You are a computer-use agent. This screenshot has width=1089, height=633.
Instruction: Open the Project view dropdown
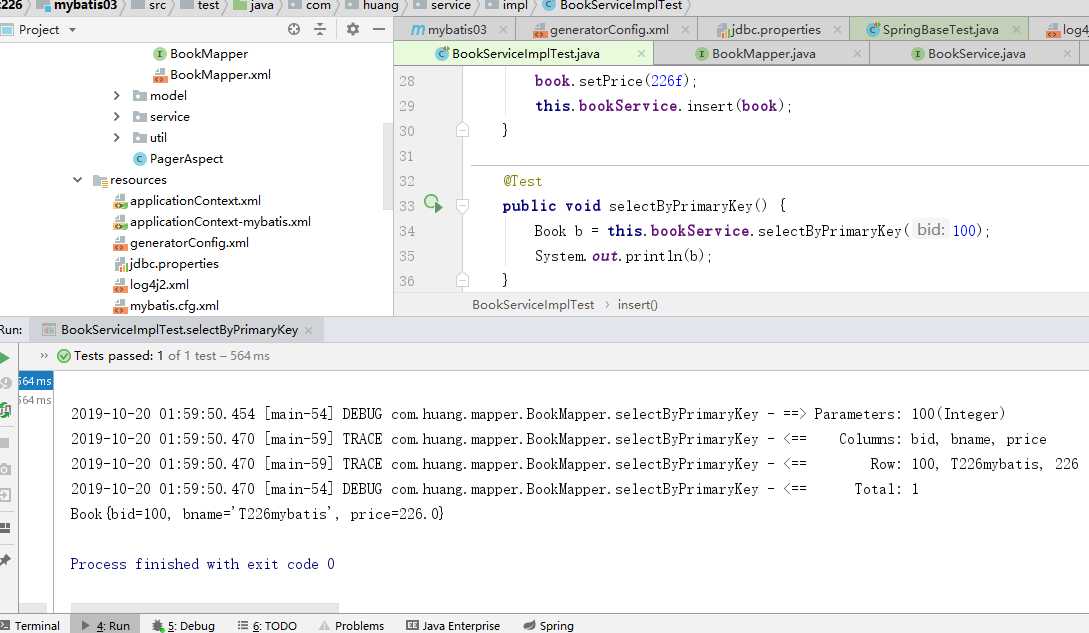coord(72,30)
